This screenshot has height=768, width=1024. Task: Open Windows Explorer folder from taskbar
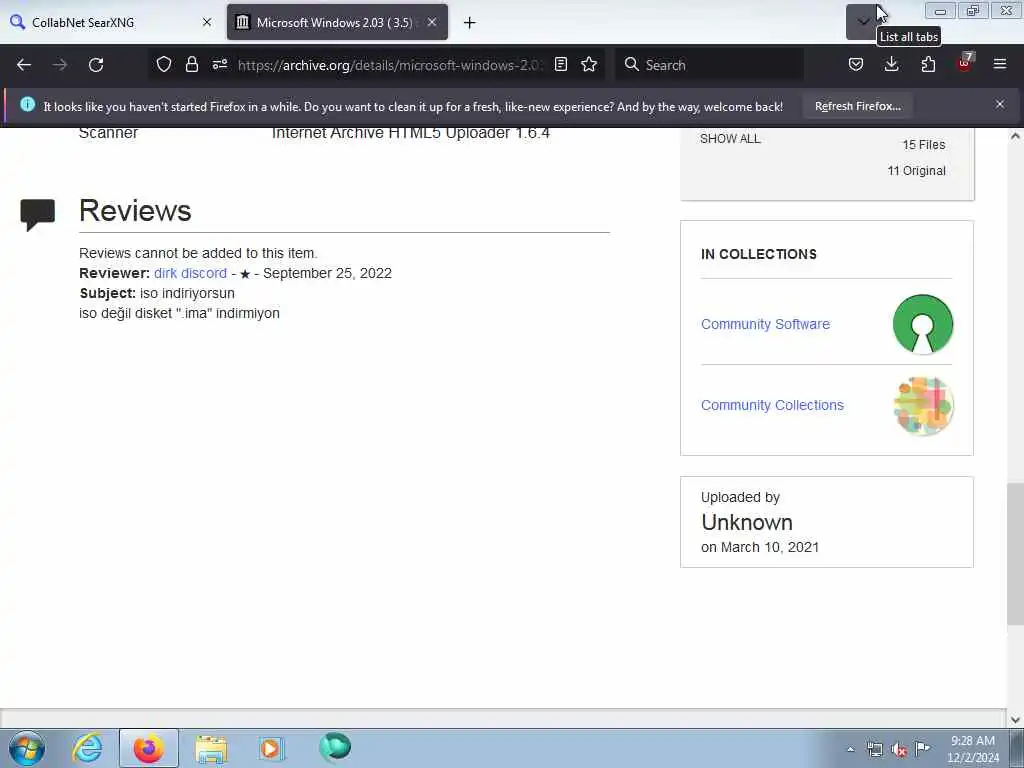[211, 748]
